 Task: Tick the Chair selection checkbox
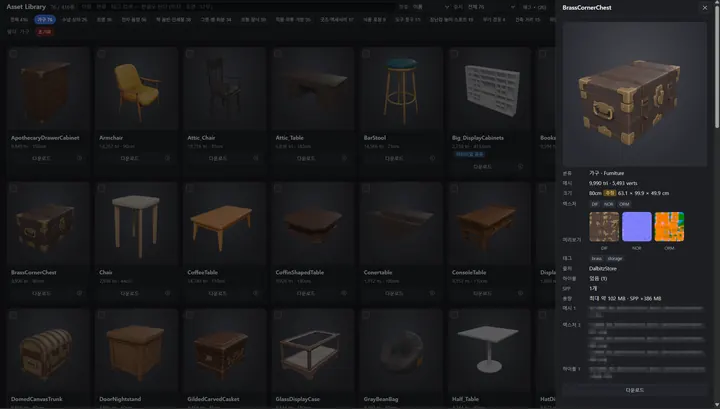[x=101, y=189]
